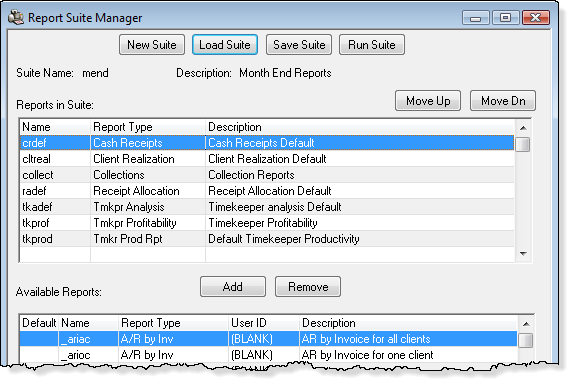Click the down arrow of Reports in Suite scrollbar

click(523, 254)
